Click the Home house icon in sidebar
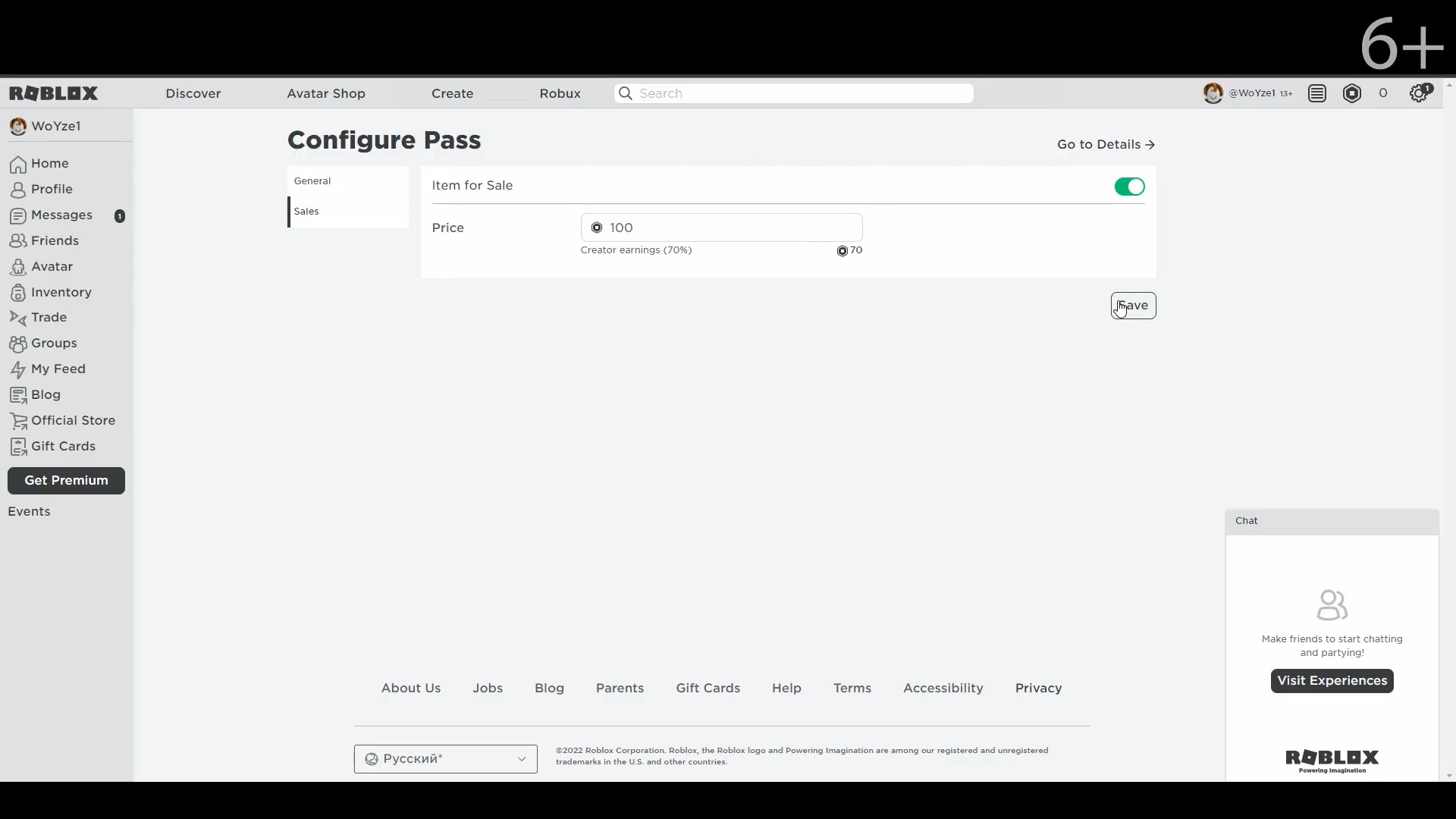The width and height of the screenshot is (1456, 819). 18,164
